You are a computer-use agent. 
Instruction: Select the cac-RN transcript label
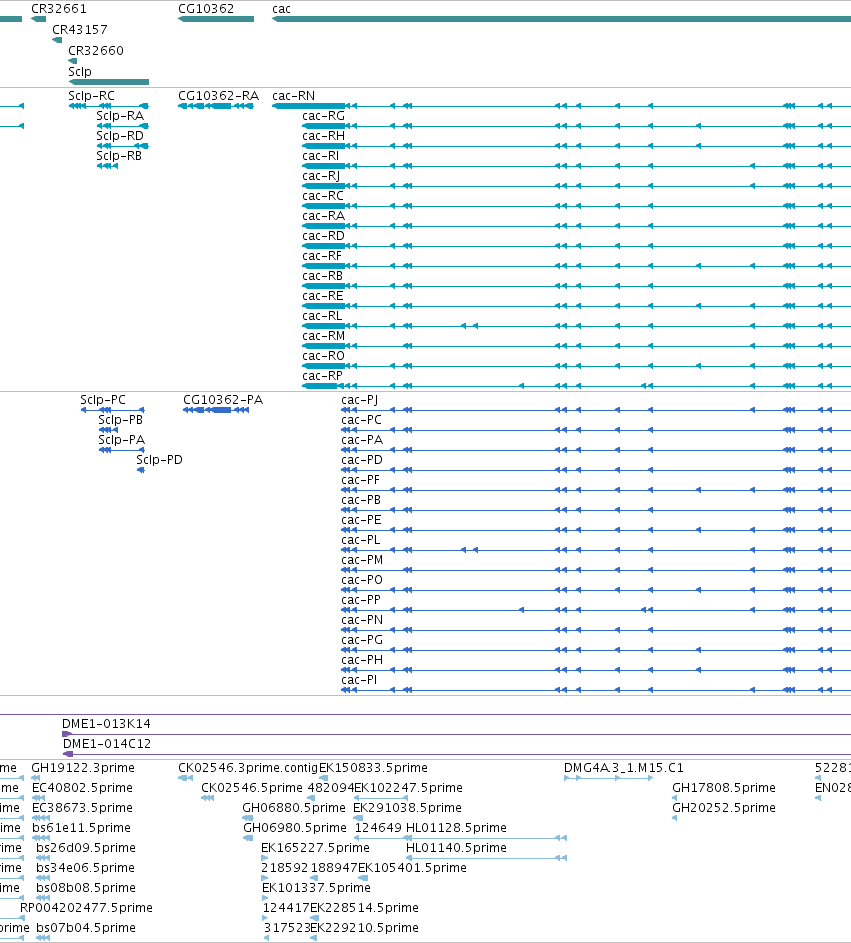point(293,96)
